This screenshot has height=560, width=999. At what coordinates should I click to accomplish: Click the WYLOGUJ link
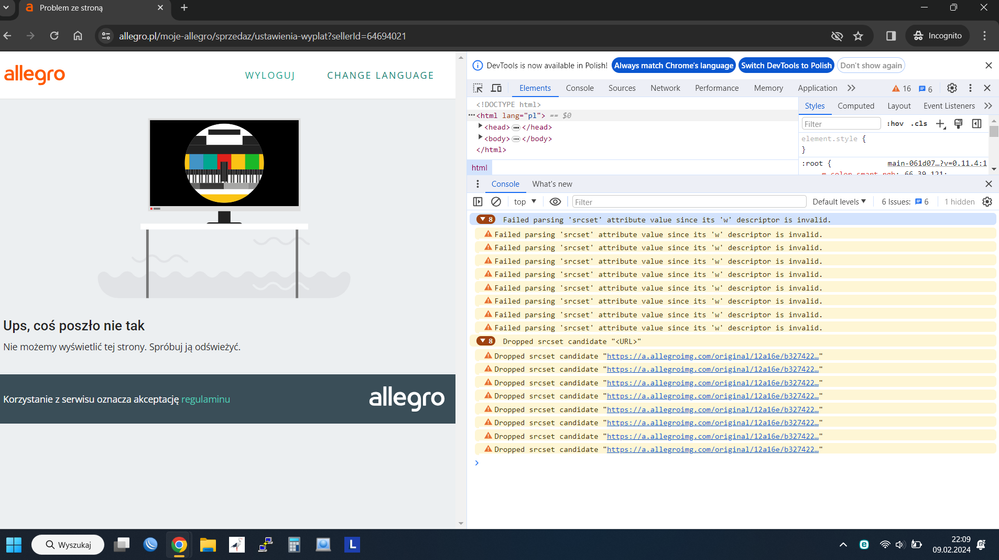point(270,75)
